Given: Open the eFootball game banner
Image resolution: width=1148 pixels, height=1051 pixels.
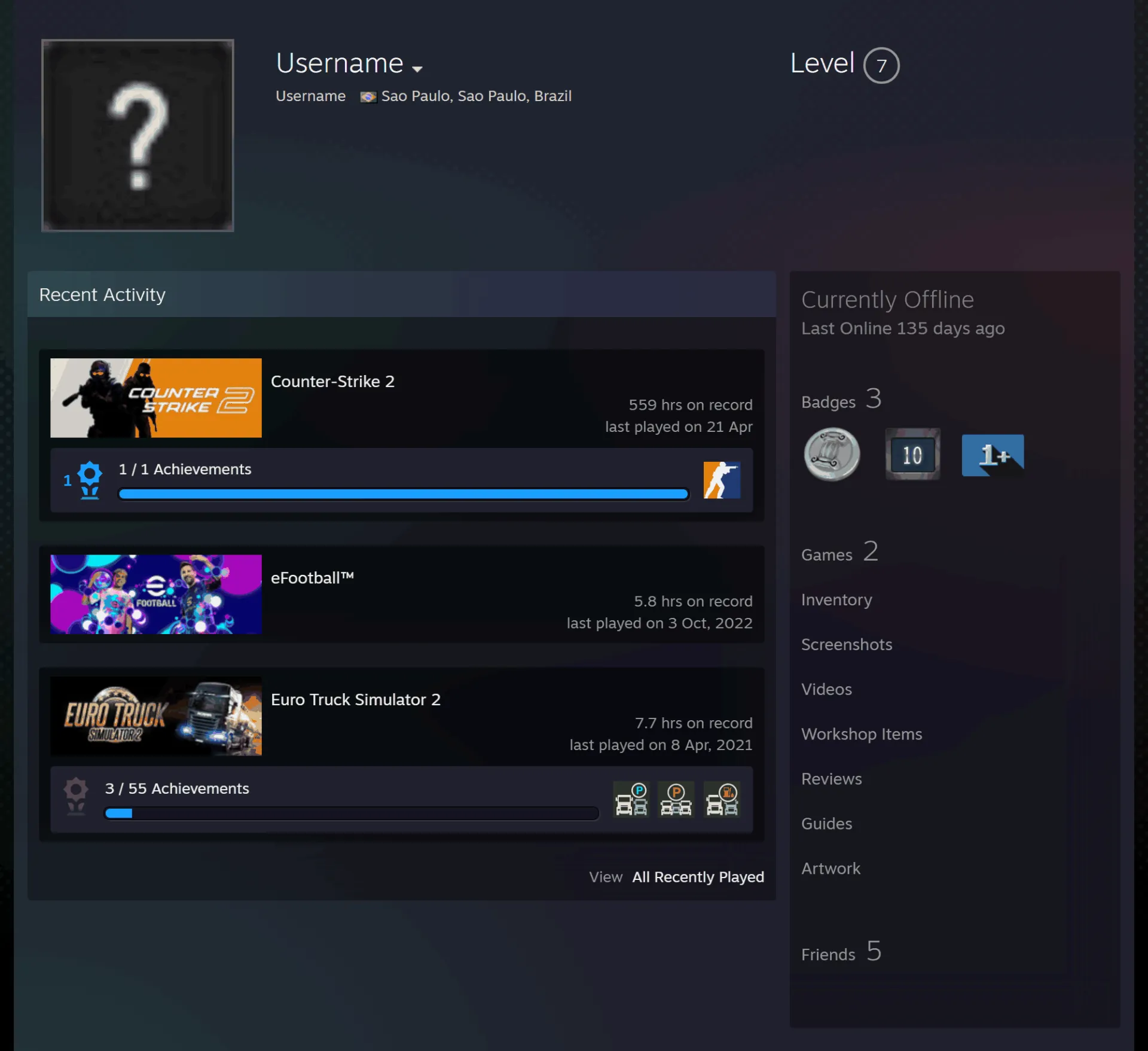Looking at the screenshot, I should coord(156,594).
